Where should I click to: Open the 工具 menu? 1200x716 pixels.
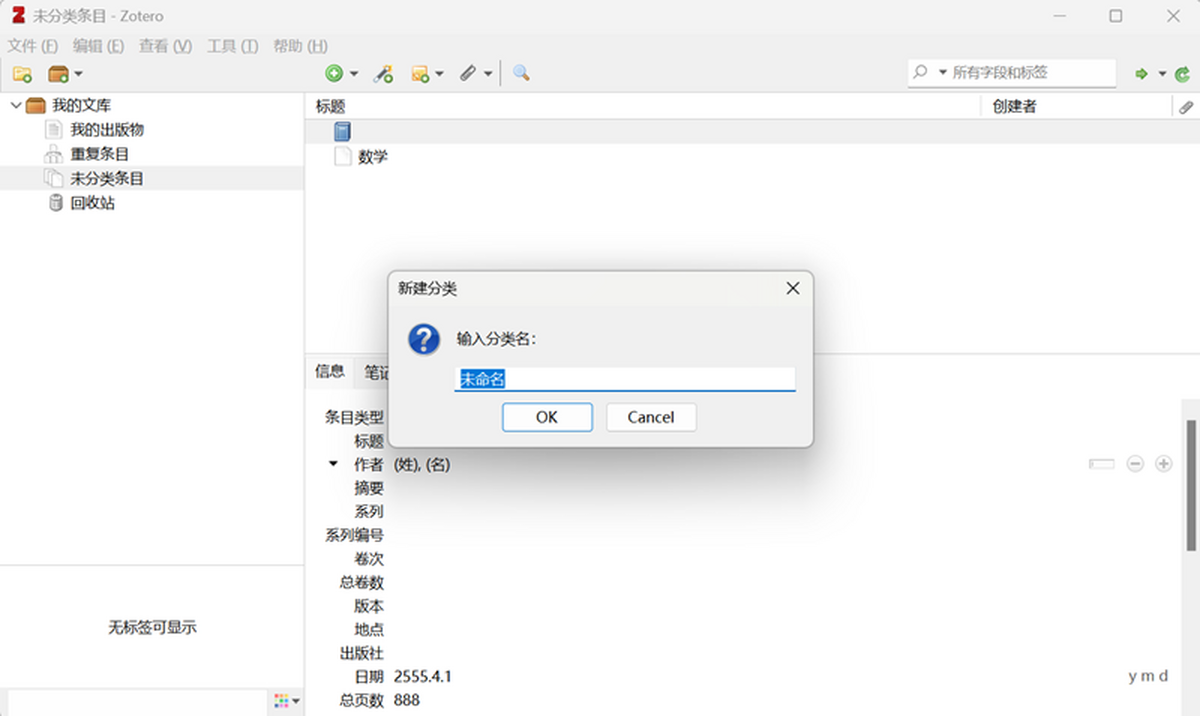[232, 46]
